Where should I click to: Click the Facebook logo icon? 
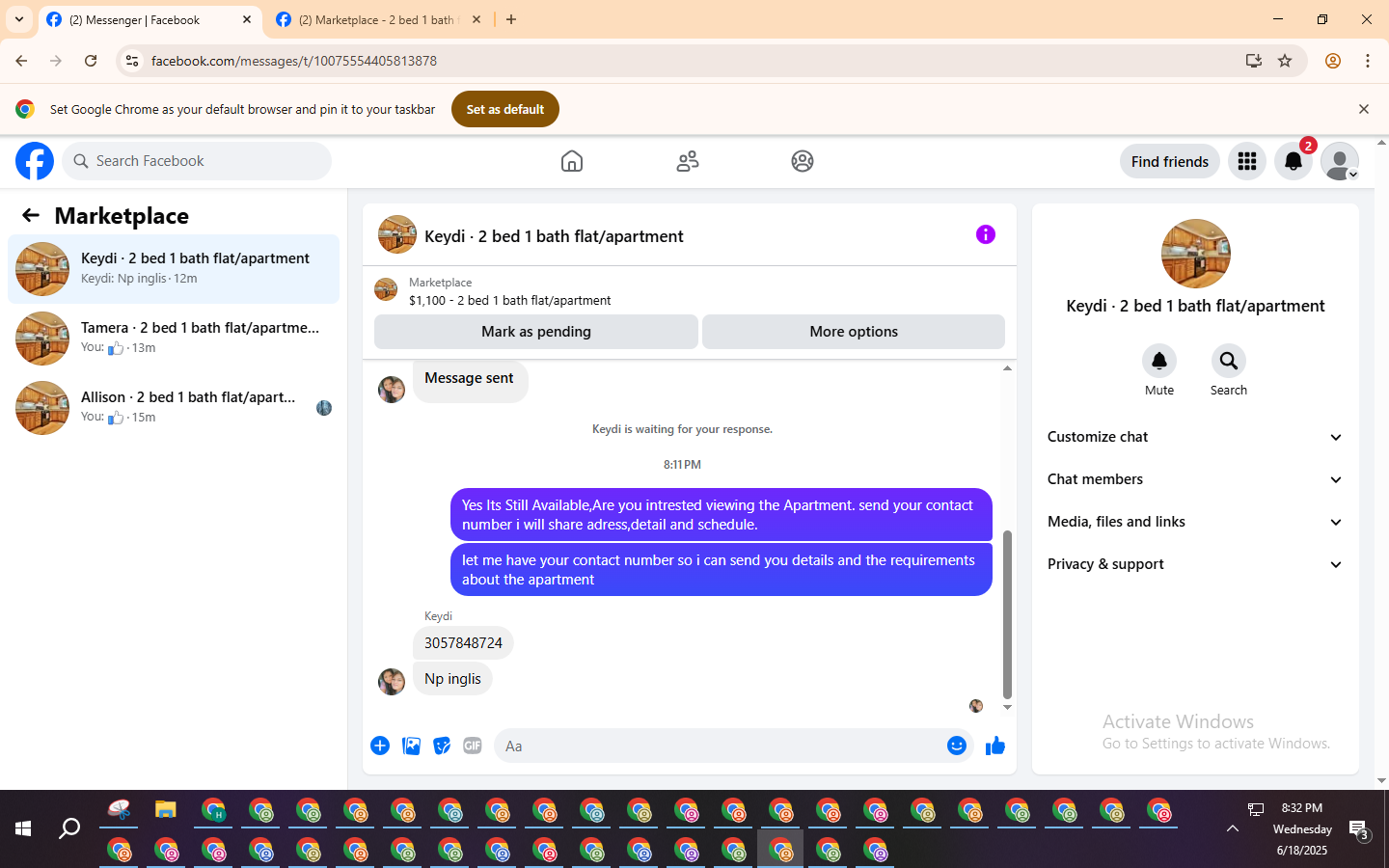coord(35,161)
